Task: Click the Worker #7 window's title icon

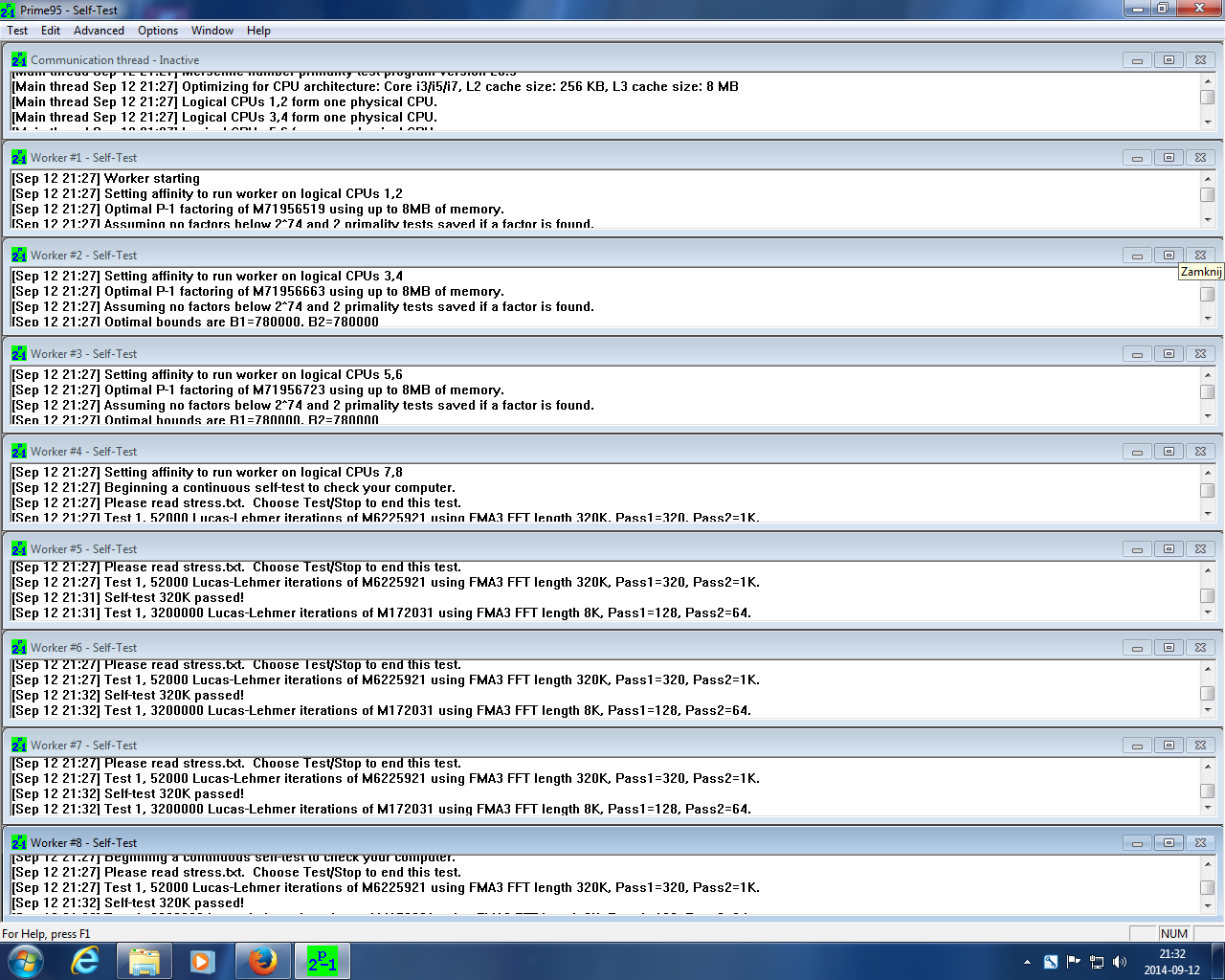Action: pos(19,745)
